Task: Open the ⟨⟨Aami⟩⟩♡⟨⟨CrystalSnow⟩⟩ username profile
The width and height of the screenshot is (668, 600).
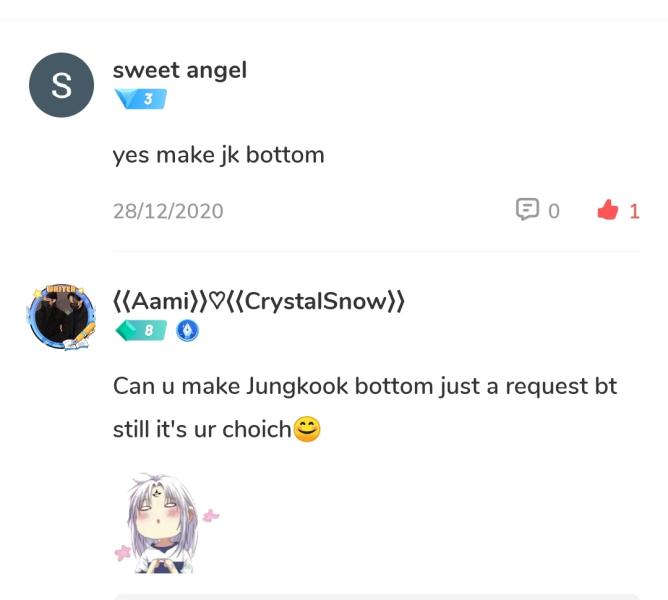Action: coord(258,301)
